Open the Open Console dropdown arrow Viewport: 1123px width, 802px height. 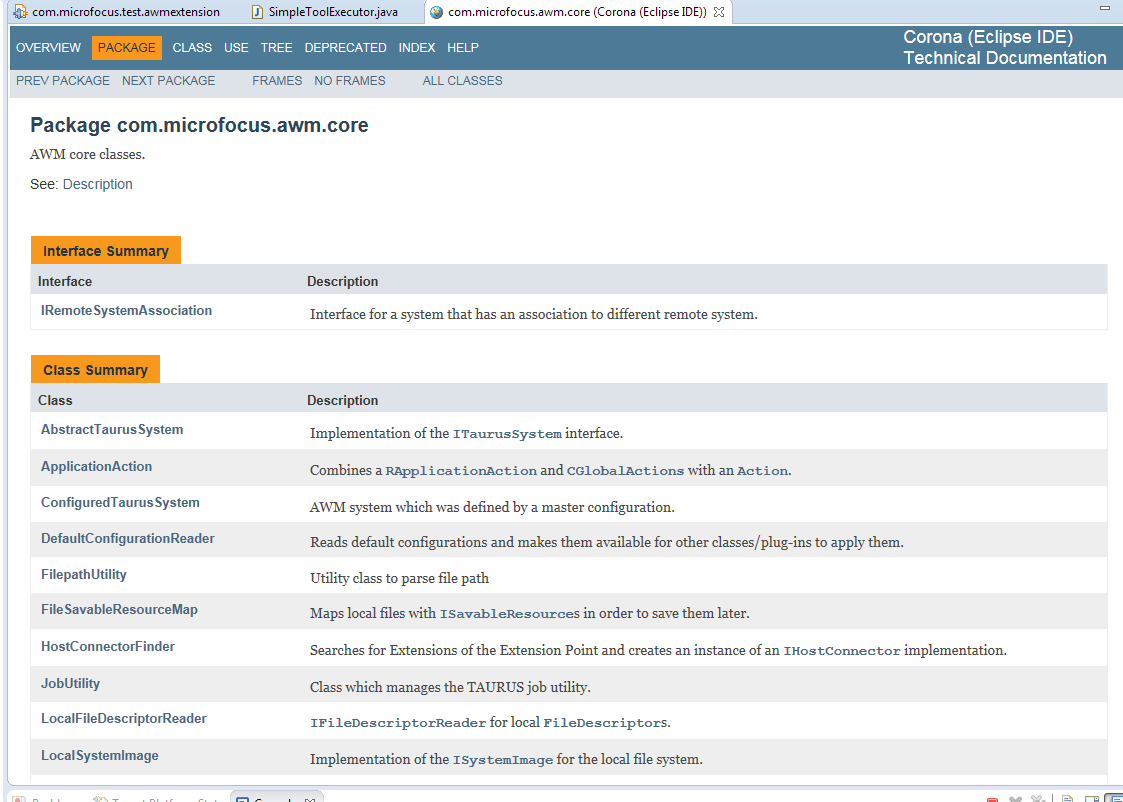click(1121, 796)
